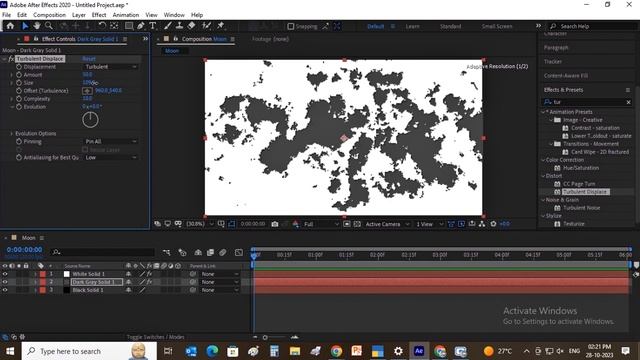Open the Antialiasing dropdown (Low)
The height and width of the screenshot is (360, 640).
(x=110, y=158)
